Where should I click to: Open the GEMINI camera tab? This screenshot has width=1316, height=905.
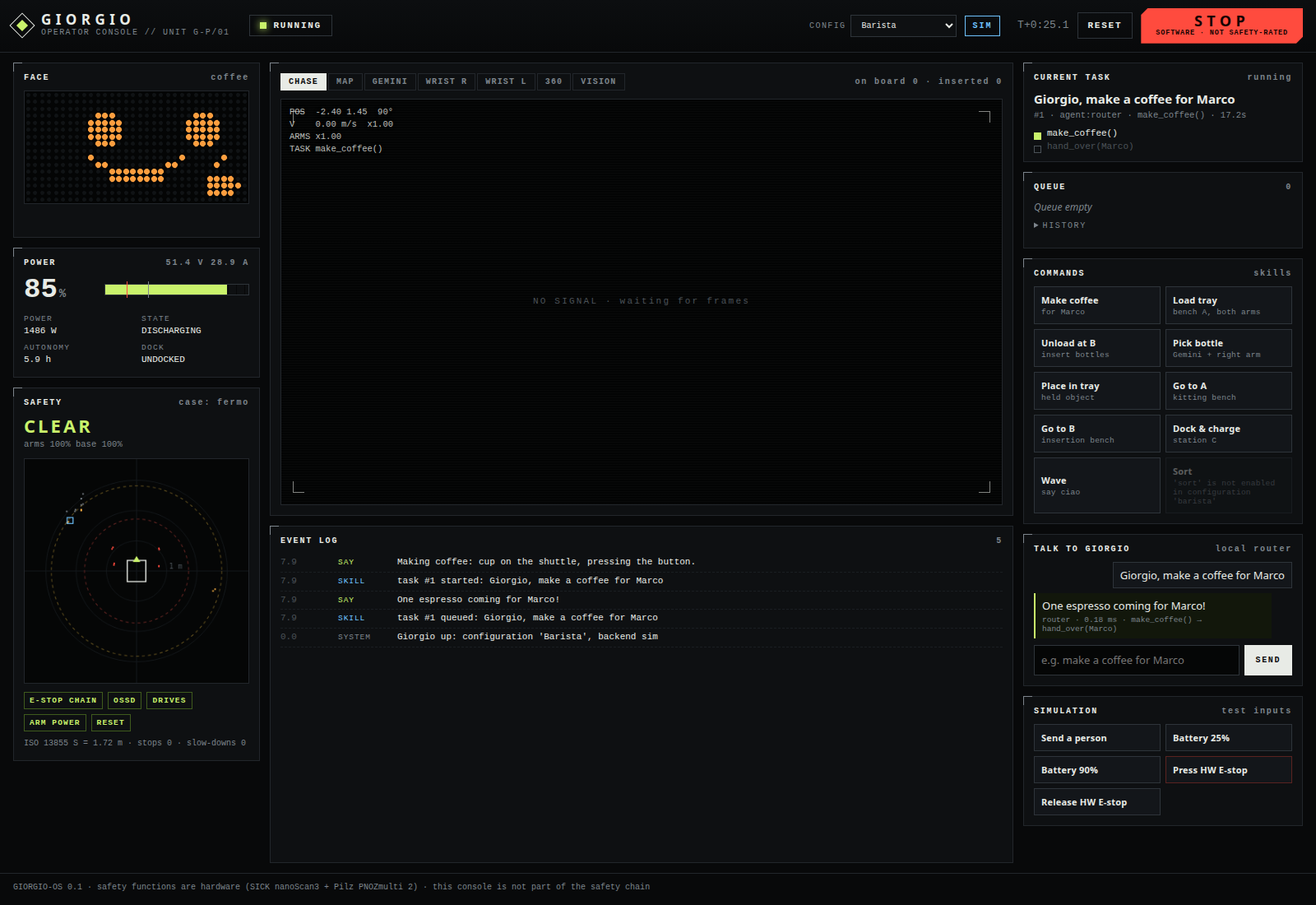click(x=390, y=81)
